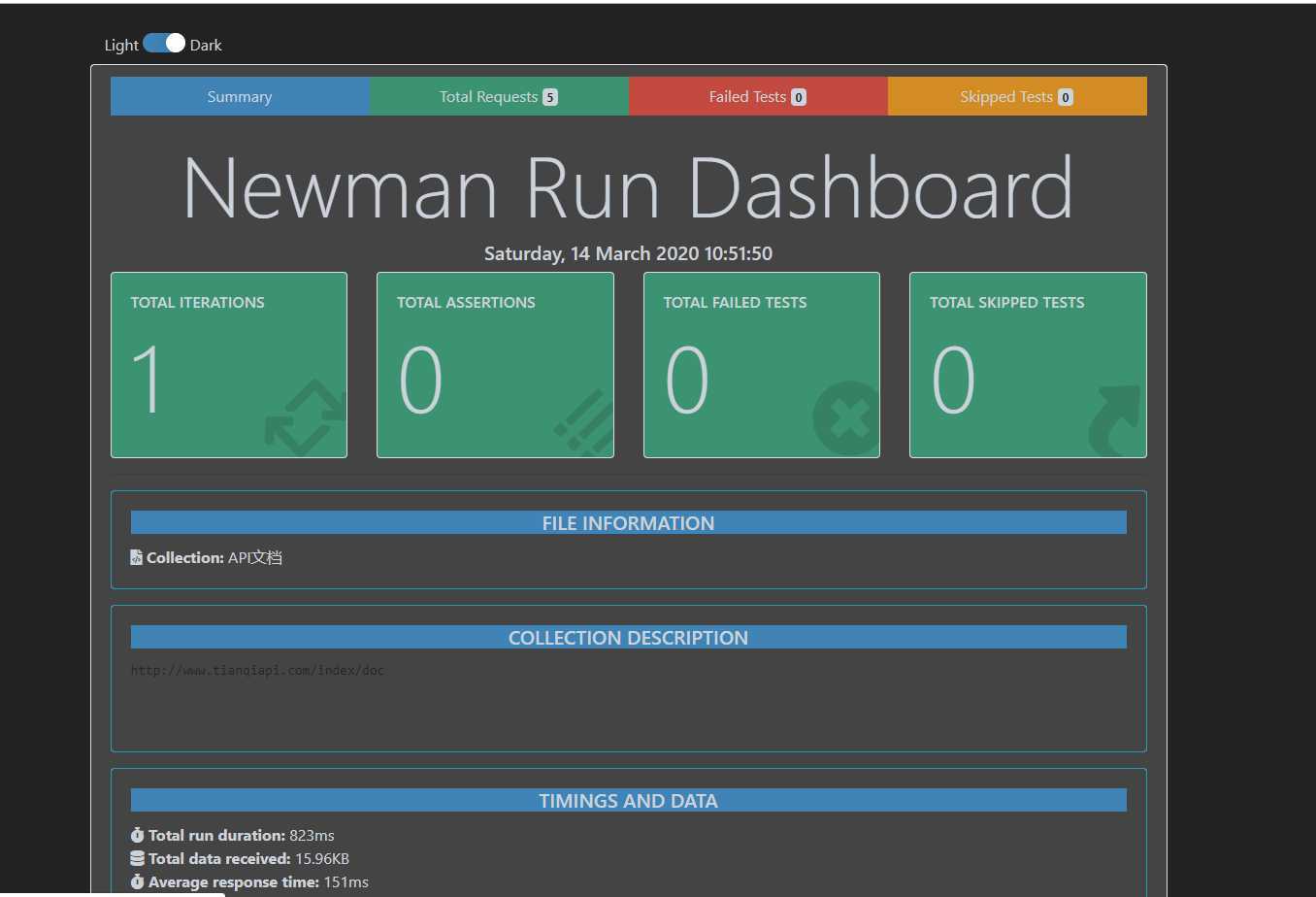This screenshot has width=1316, height=897.
Task: Click the Skipped Tests count badge 0
Action: click(x=1066, y=97)
